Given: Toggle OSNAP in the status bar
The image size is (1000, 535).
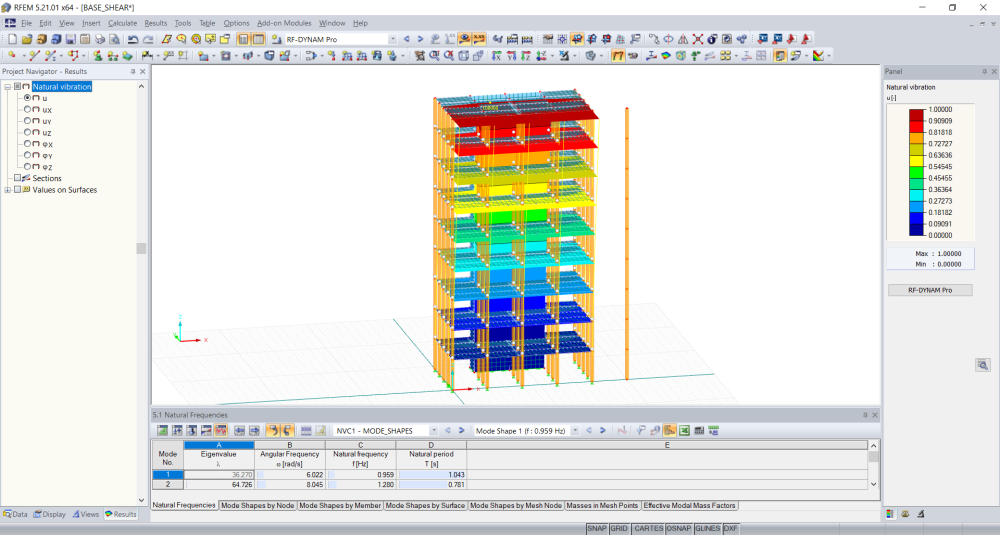Looking at the screenshot, I should point(679,529).
